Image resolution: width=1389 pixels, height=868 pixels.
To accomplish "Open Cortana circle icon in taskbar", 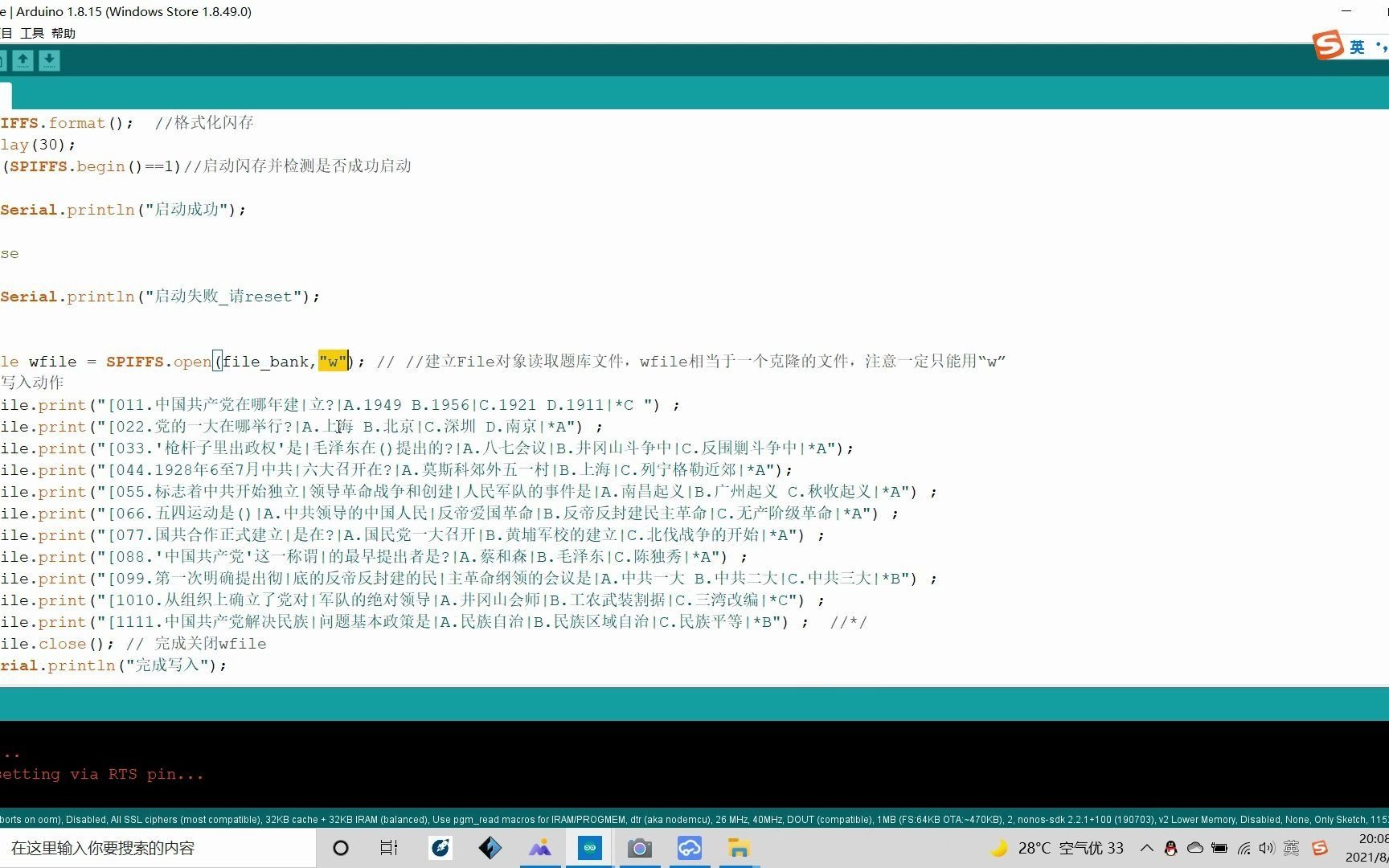I will (341, 848).
